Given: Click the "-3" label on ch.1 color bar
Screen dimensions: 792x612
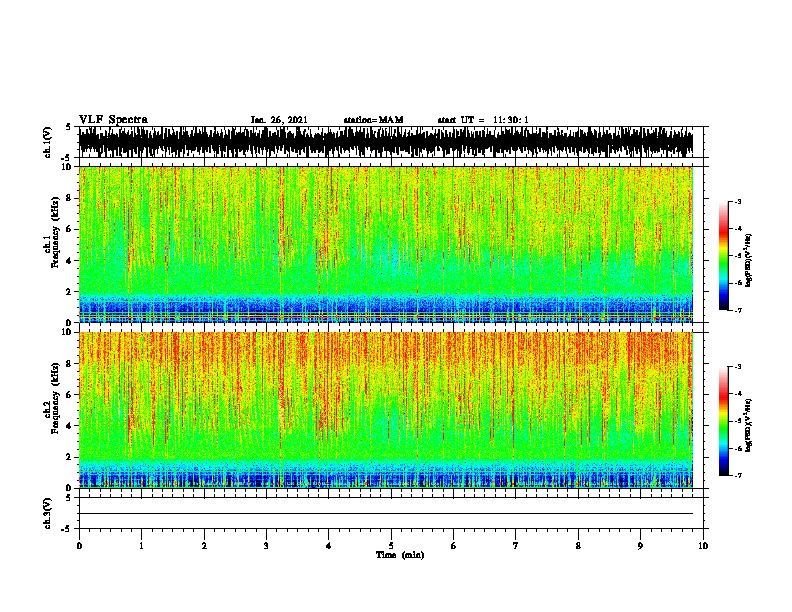Looking at the screenshot, I should pos(737,201).
